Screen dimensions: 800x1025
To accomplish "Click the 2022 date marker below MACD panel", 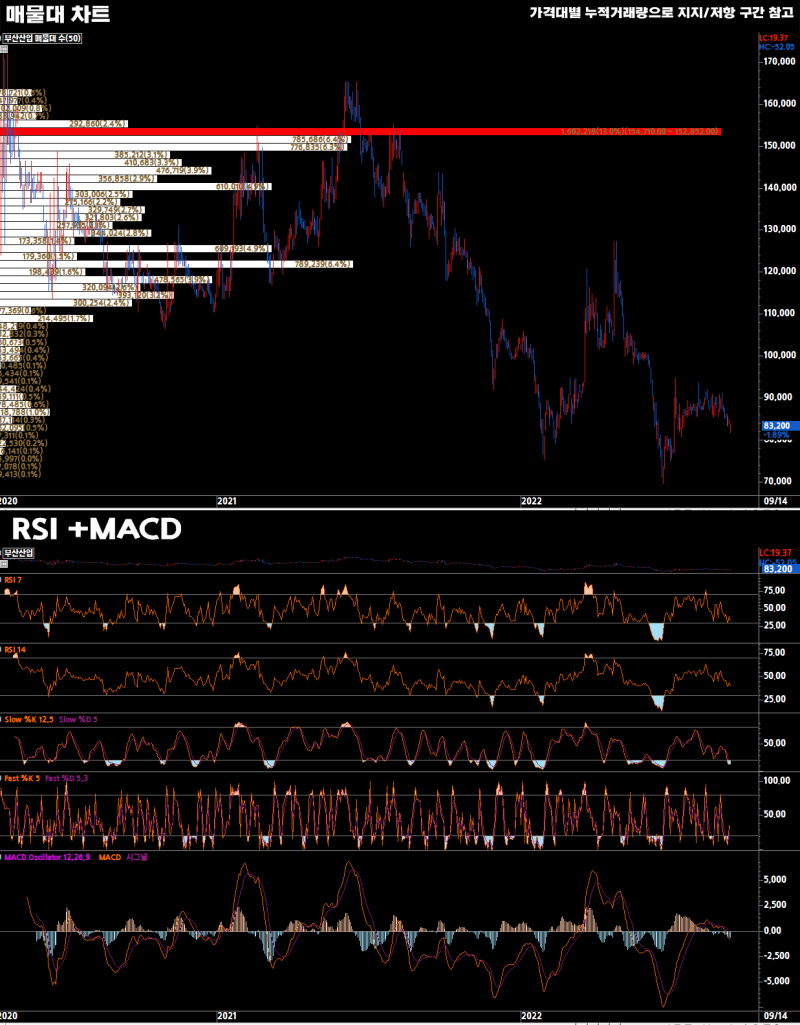I will (531, 1017).
